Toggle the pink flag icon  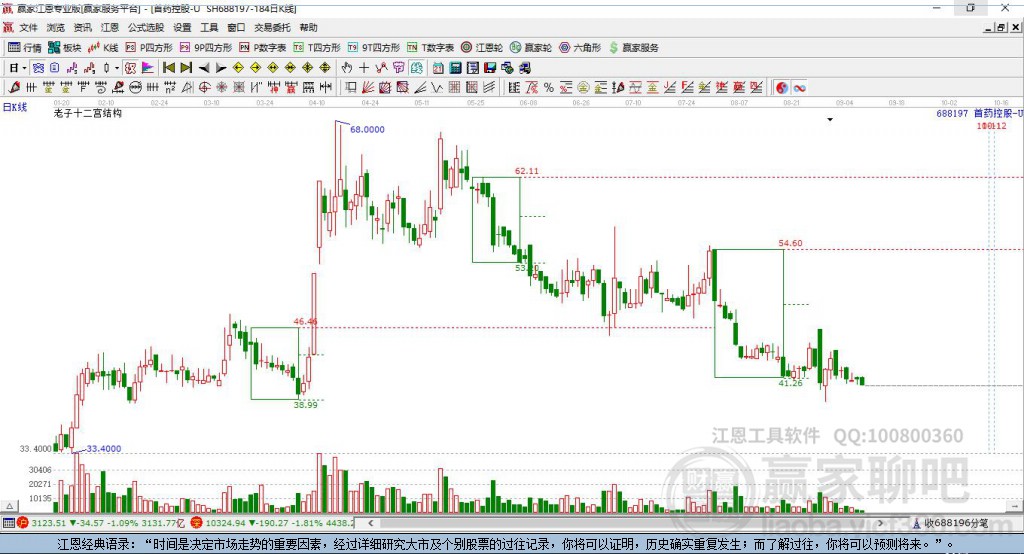[148, 68]
